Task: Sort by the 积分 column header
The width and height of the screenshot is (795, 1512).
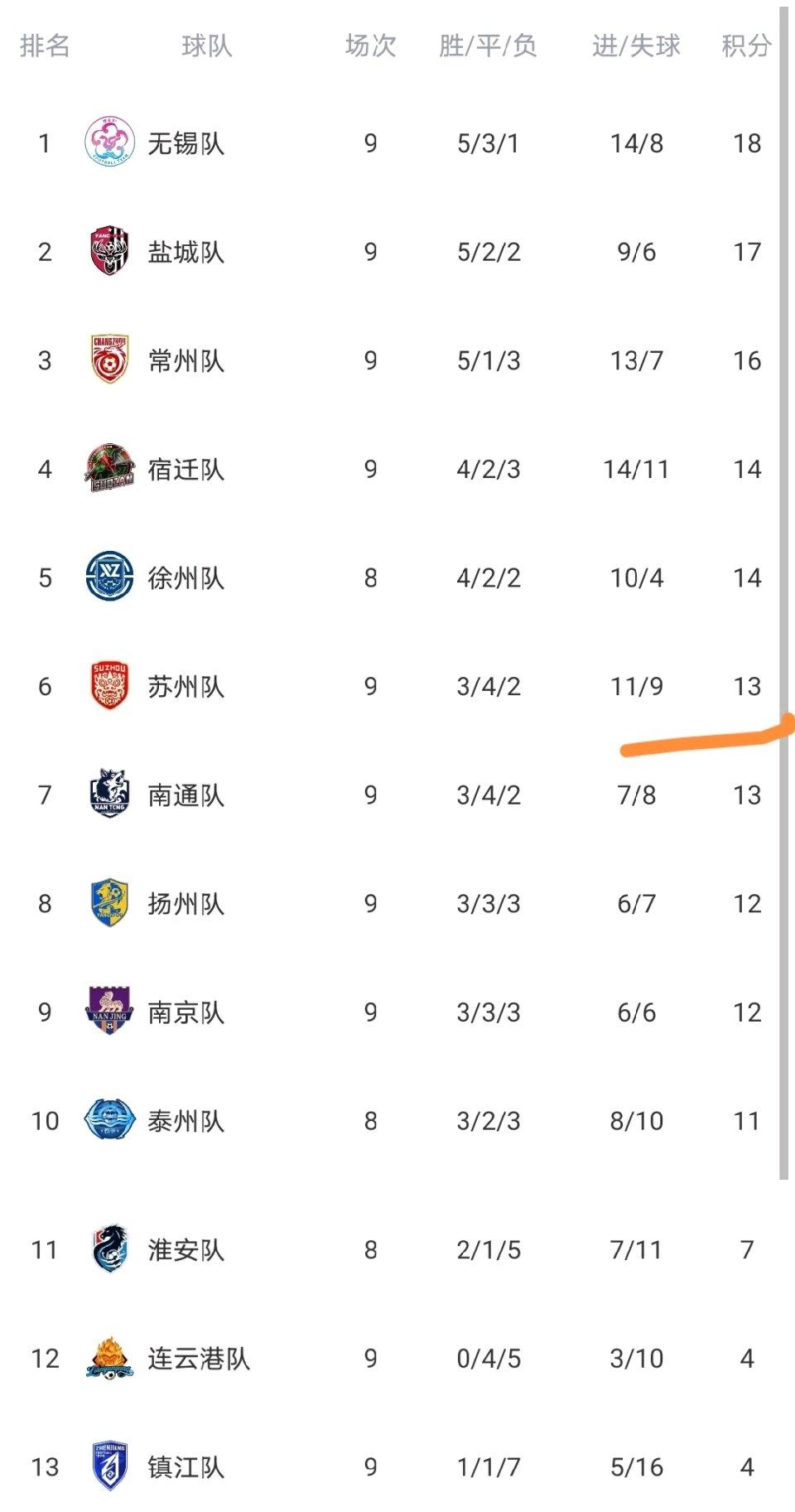Action: coord(746,46)
